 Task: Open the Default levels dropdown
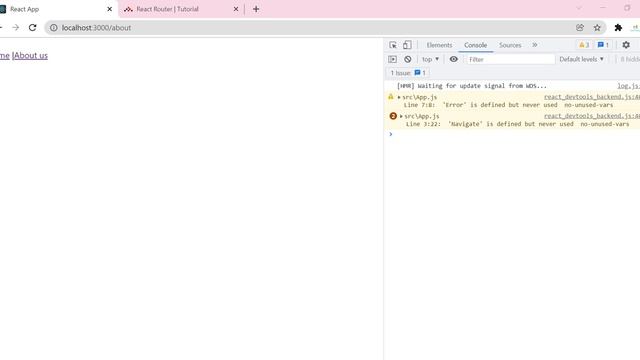tap(582, 59)
